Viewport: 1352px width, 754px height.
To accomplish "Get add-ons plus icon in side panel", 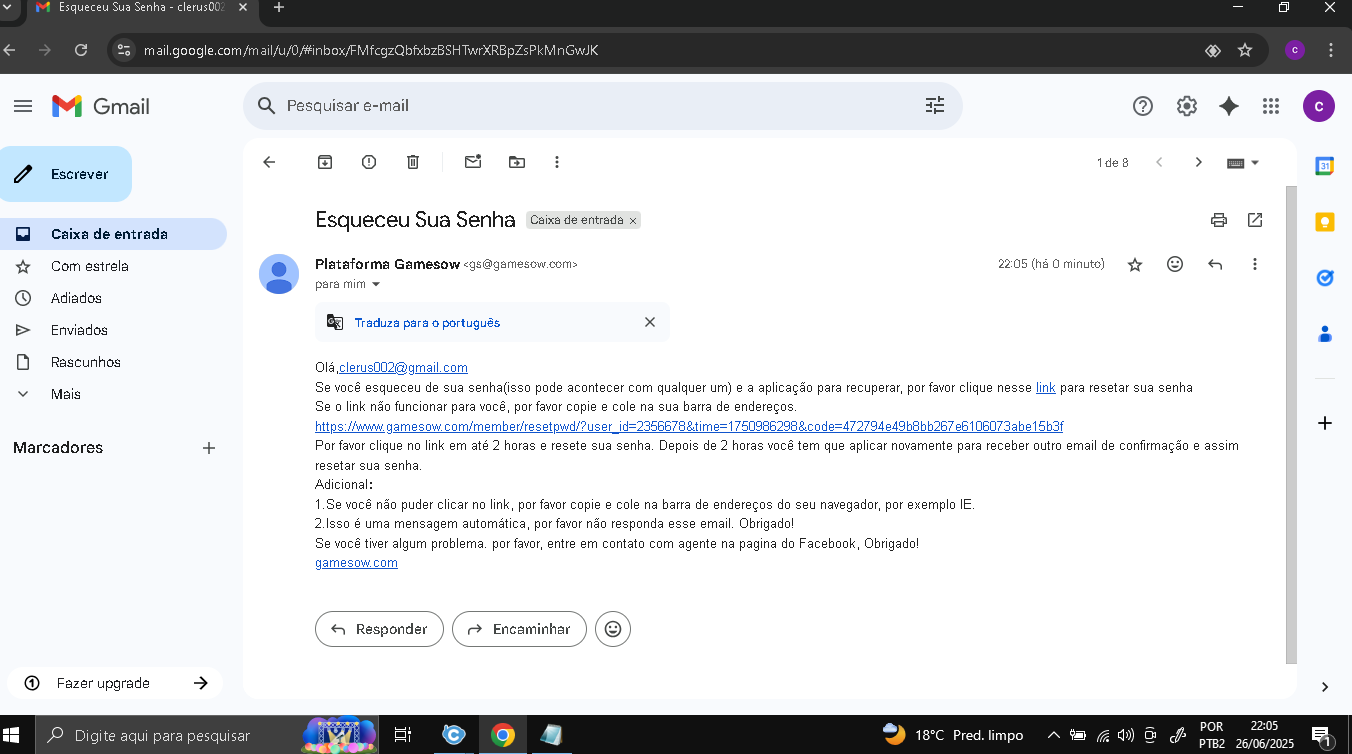I will (x=1325, y=423).
